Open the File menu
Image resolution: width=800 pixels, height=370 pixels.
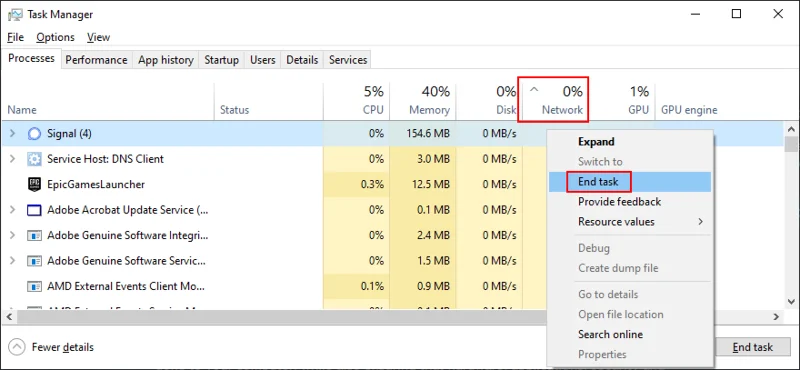pyautogui.click(x=15, y=37)
